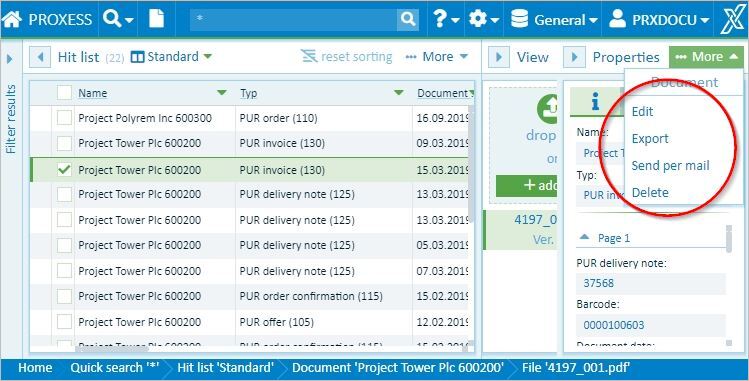749x381 pixels.
Task: Expand the hit list More dropdown
Action: pos(437,57)
